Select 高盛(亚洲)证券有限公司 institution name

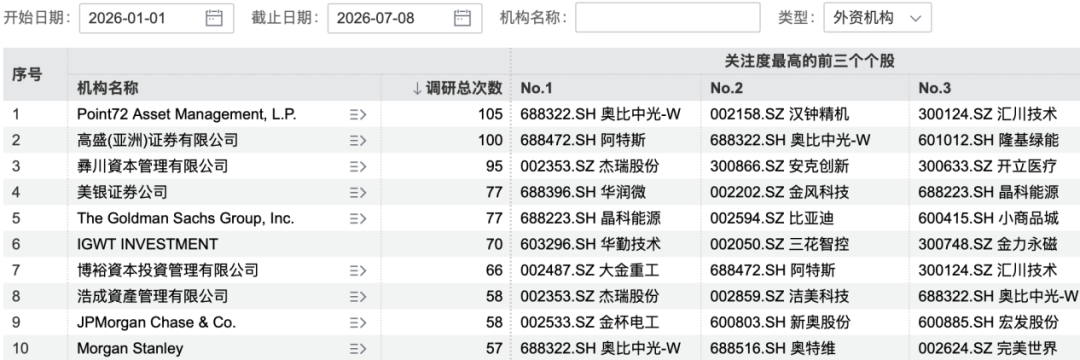click(158, 140)
